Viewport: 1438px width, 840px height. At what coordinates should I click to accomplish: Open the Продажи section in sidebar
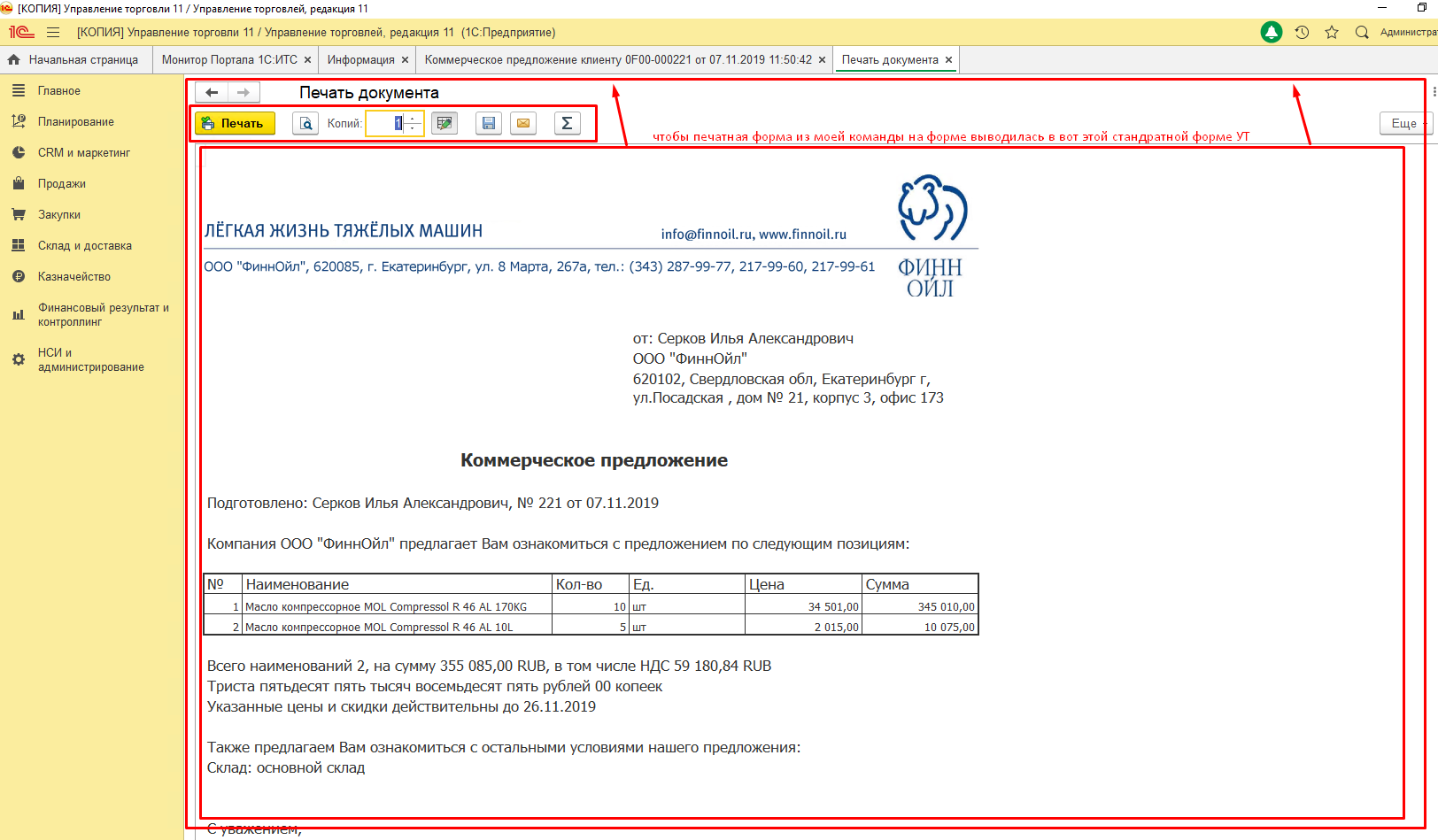point(62,184)
